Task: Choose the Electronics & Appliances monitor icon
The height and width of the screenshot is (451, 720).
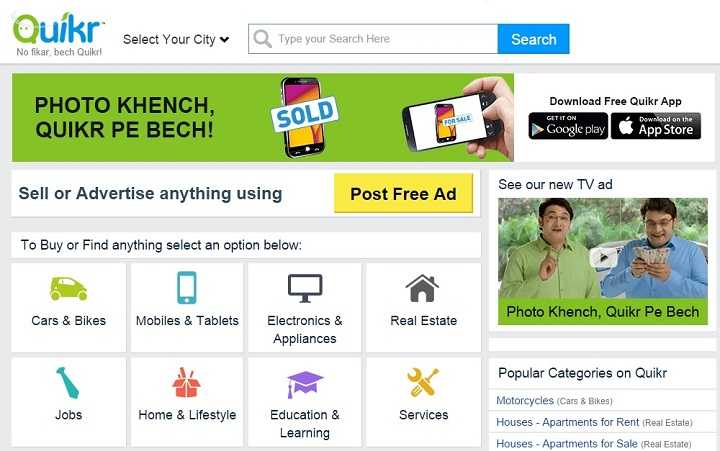Action: (x=305, y=288)
